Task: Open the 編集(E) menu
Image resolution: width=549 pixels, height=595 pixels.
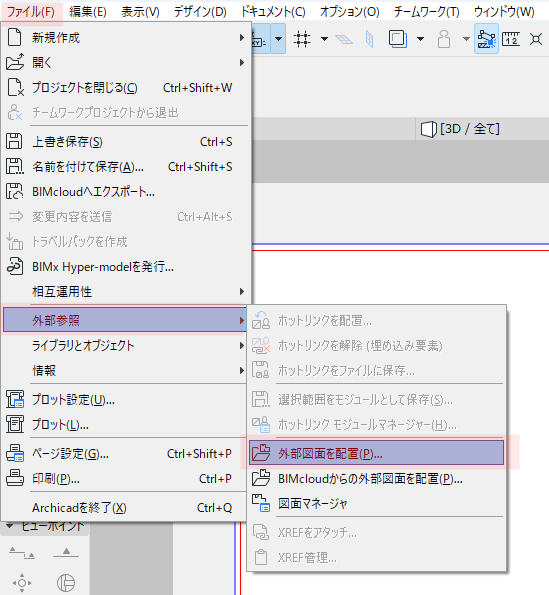Action: (88, 12)
